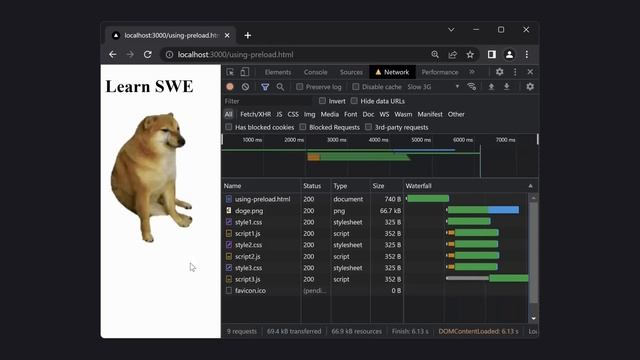Image resolution: width=640 pixels, height=360 pixels.
Task: Switch to the Sources tab
Action: coord(351,72)
